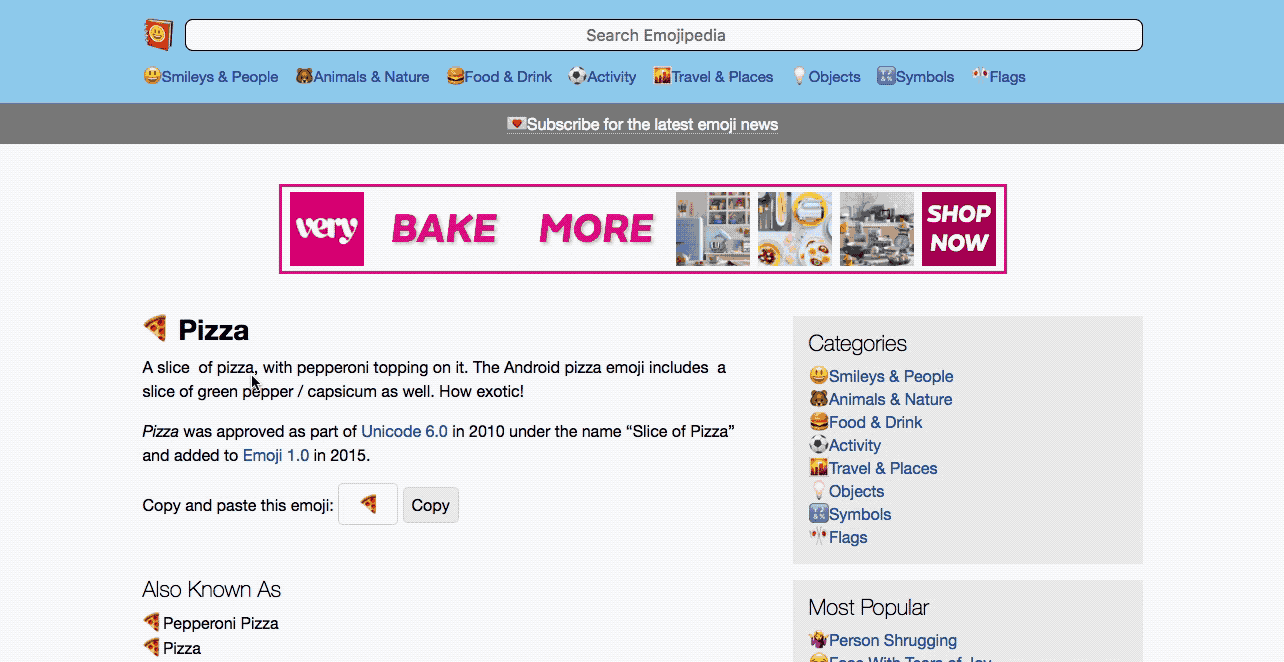This screenshot has height=662, width=1284.
Task: Click the bear icon next to Animals & Nature in sidebar
Action: coord(818,399)
